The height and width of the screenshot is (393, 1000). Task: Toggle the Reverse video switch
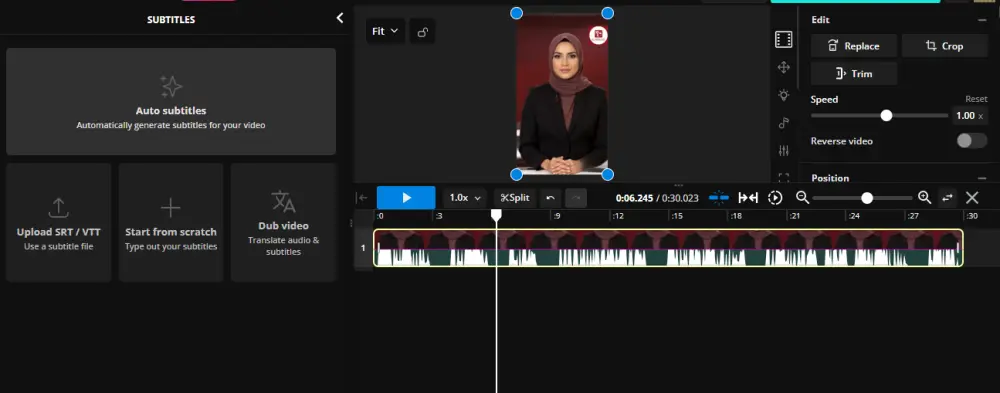coord(972,141)
